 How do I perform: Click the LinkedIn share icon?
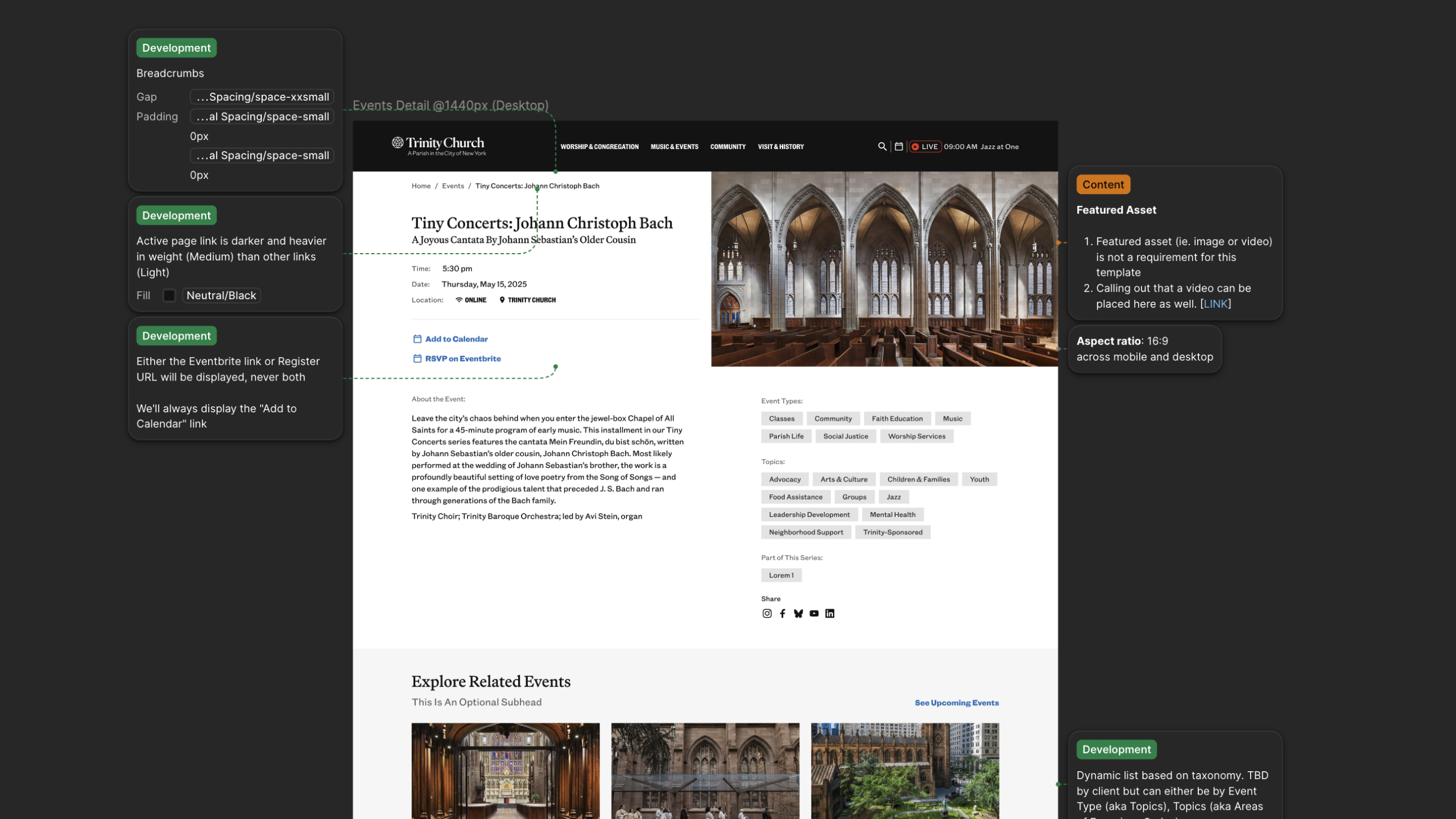click(830, 613)
